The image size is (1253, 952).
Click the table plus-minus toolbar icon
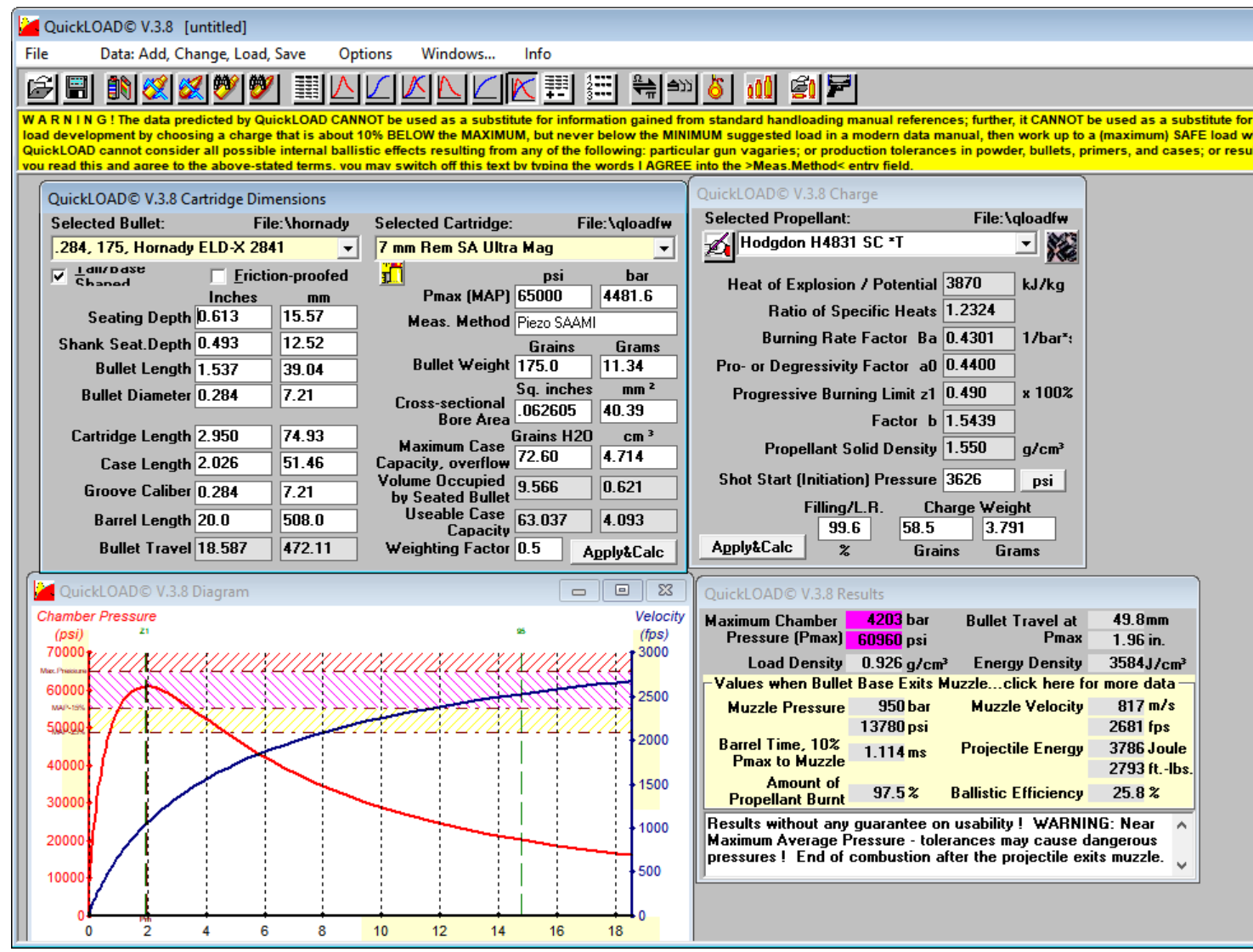coord(558,88)
